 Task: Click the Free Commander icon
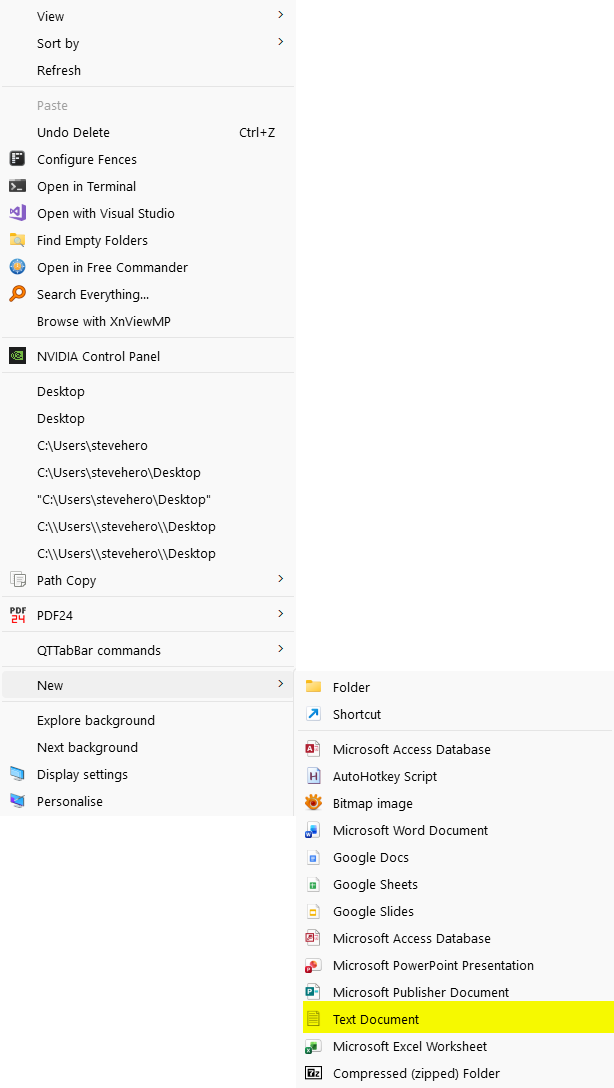(17, 267)
